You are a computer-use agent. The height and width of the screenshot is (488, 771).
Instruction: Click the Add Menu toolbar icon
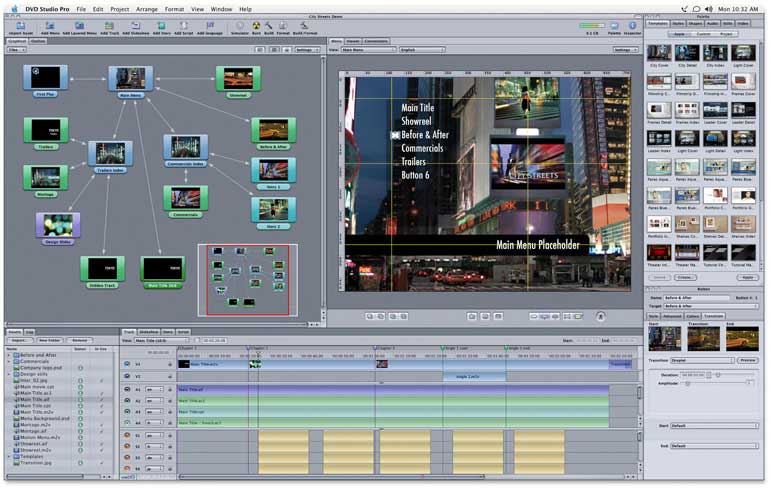click(50, 26)
